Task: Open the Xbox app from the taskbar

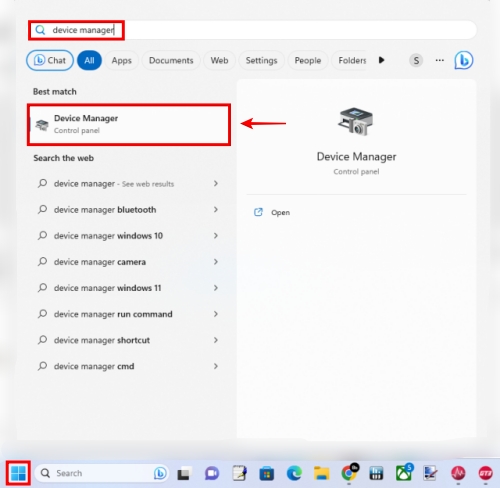Action: click(403, 473)
